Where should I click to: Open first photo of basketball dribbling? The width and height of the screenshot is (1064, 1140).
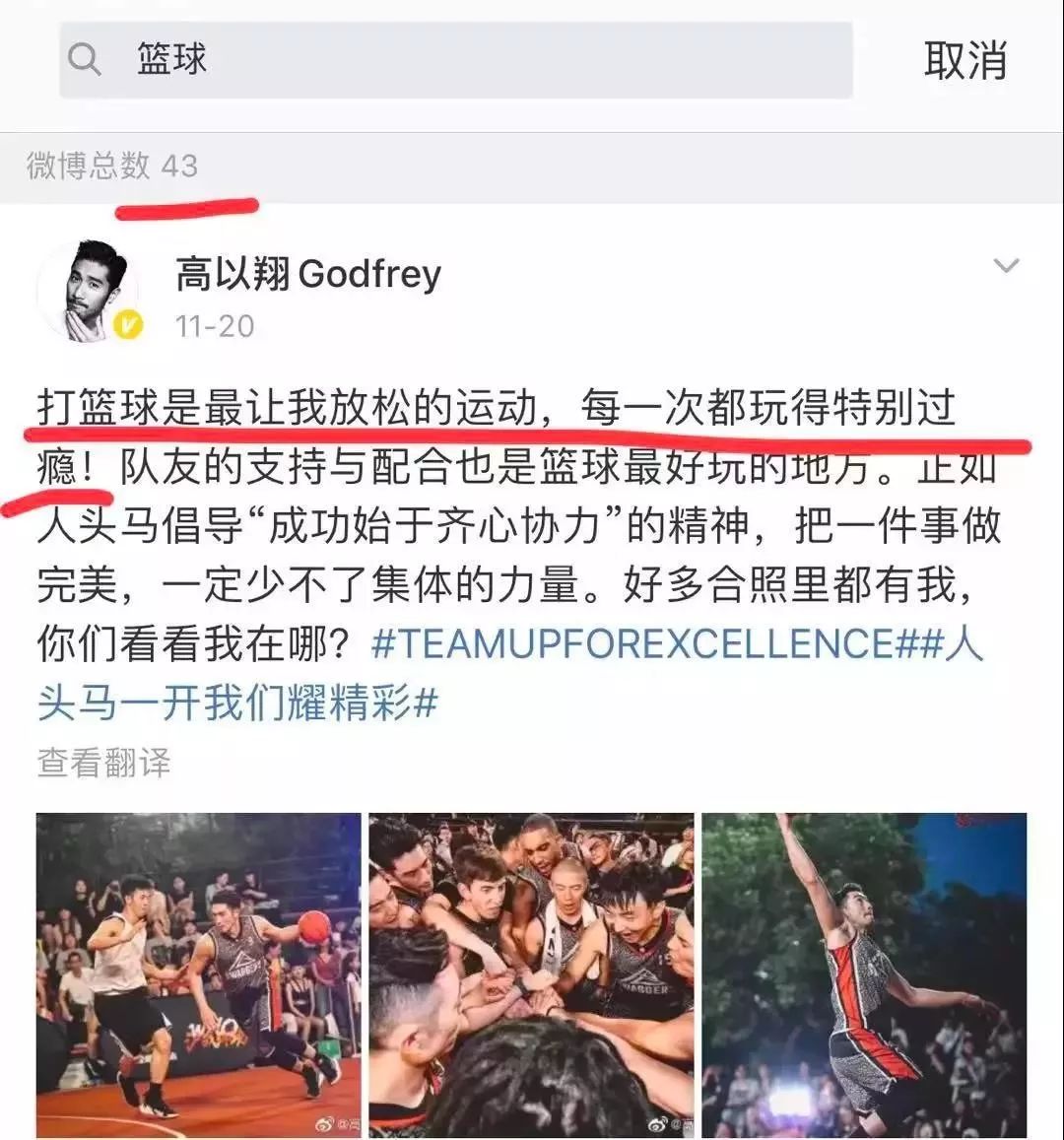tap(198, 975)
